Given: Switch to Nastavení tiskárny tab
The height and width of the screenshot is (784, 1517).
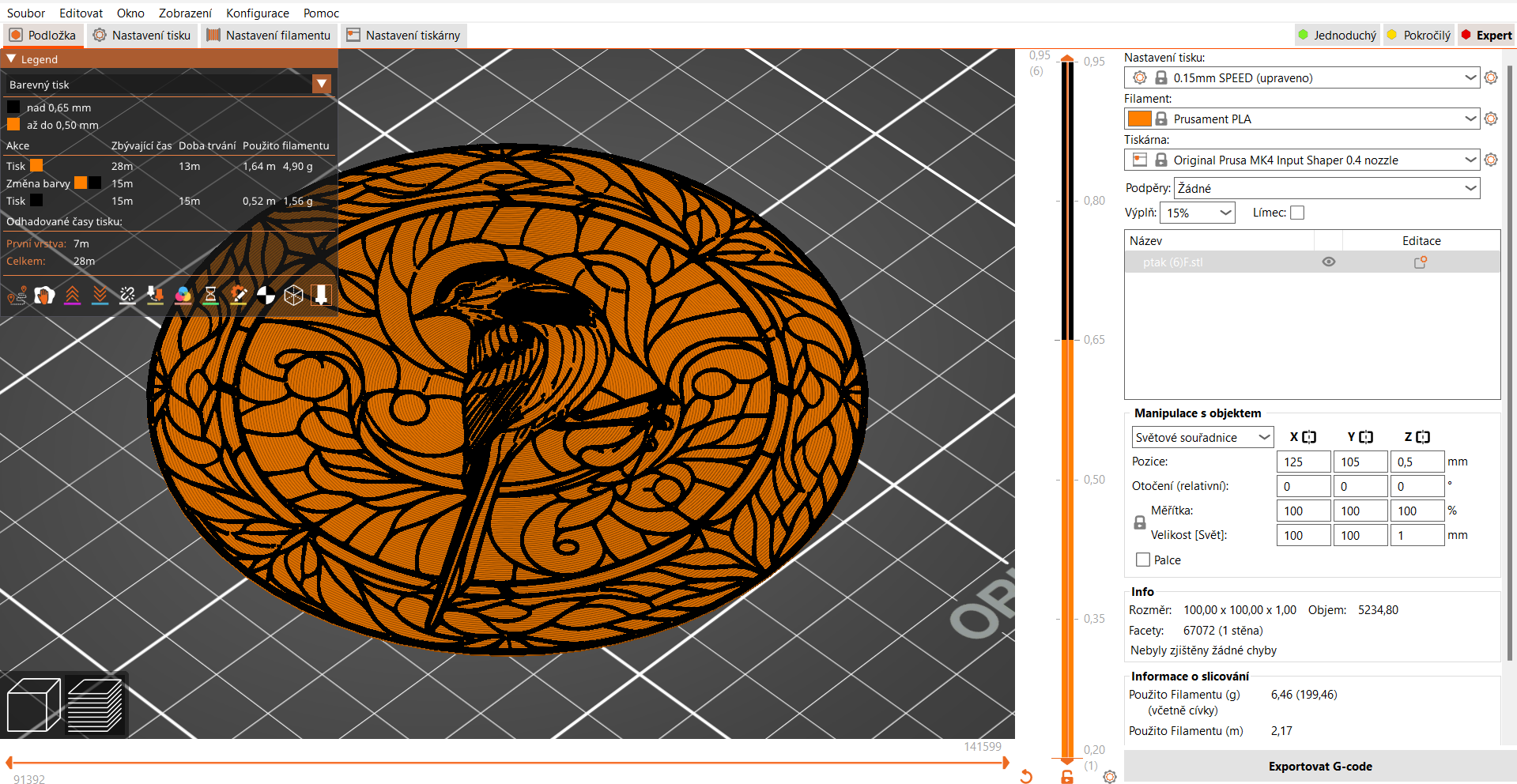Looking at the screenshot, I should [x=404, y=35].
